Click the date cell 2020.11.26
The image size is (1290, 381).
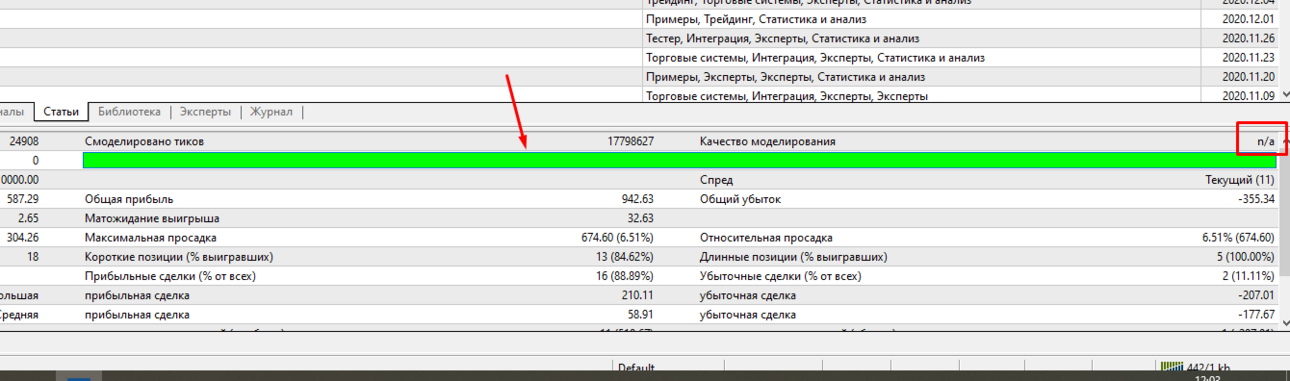[x=1249, y=39]
